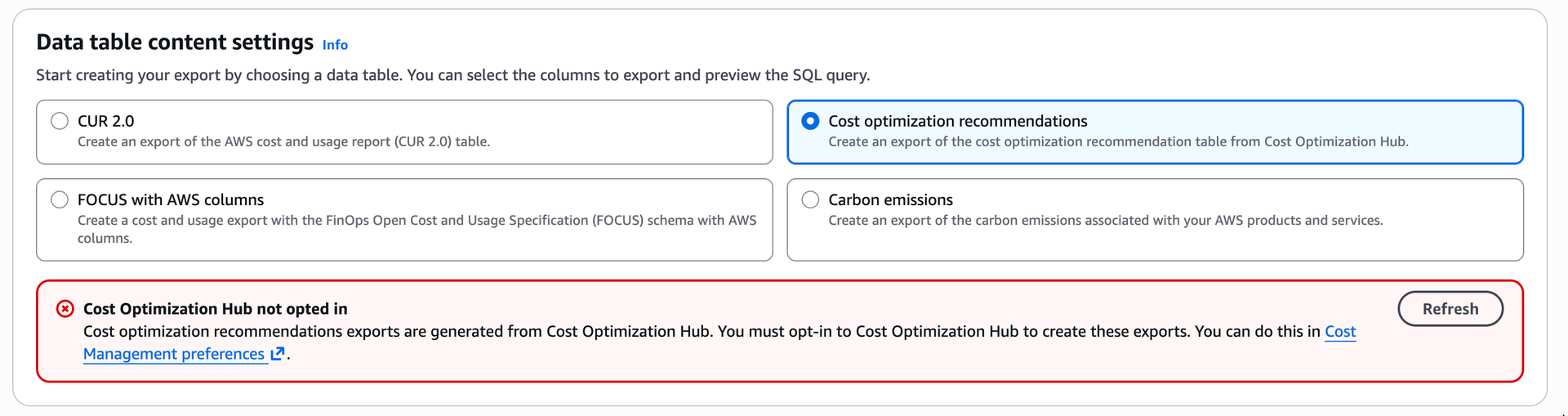Open the Info link beside the heading
This screenshot has height=416, width=1568.
335,45
